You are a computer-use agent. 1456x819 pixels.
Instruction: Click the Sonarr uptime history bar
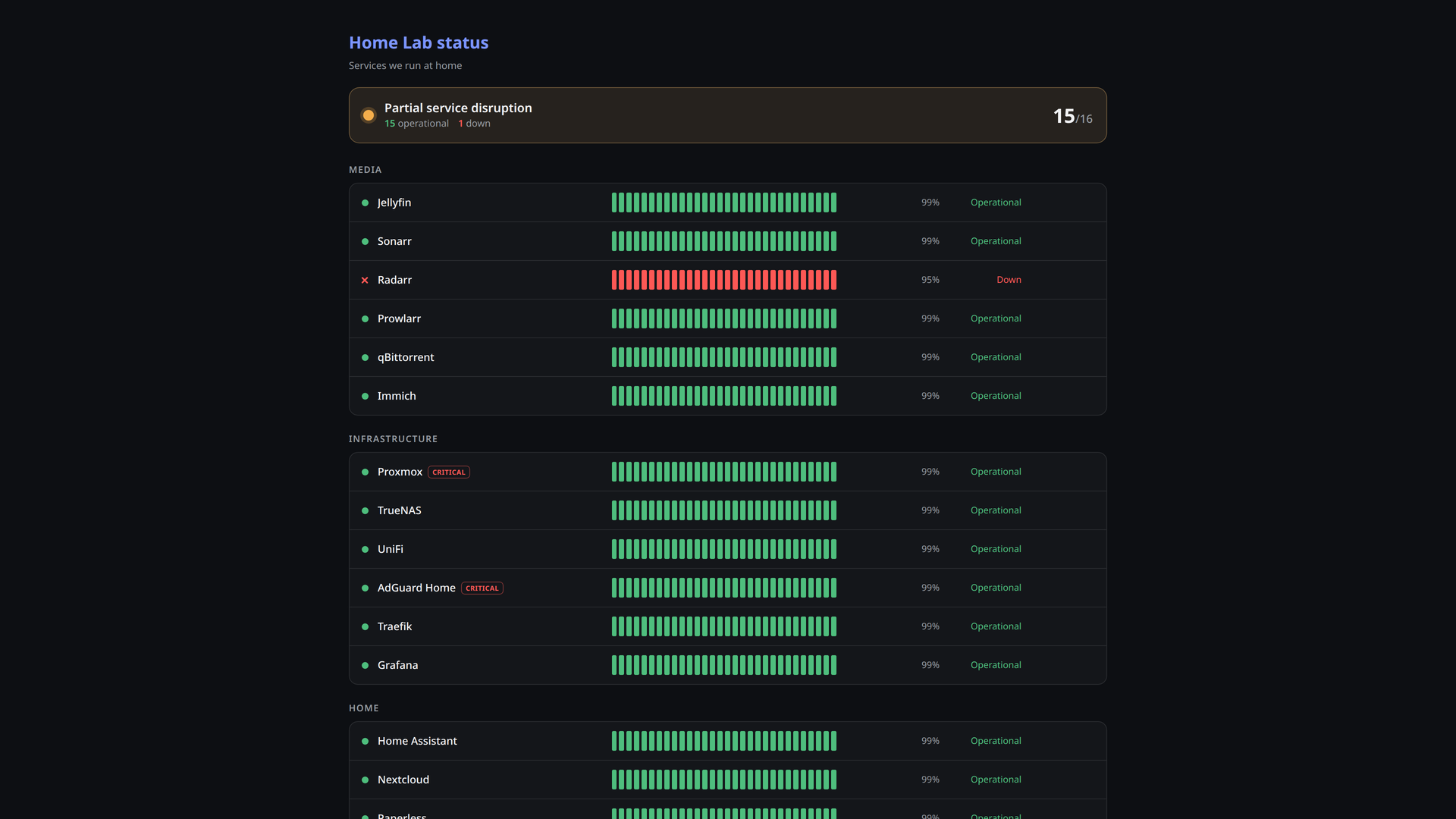point(724,241)
